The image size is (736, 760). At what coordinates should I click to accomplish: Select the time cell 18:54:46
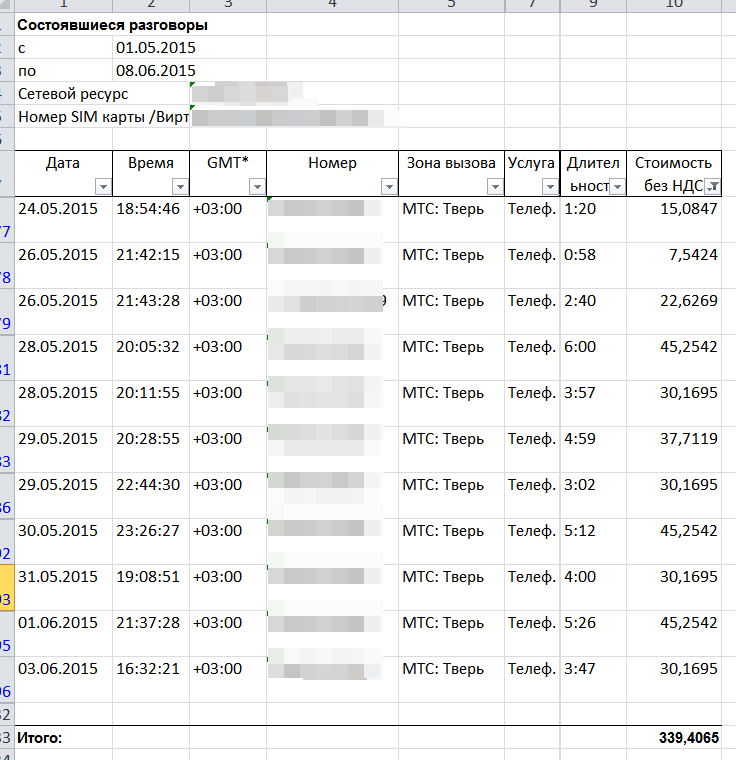coord(151,220)
